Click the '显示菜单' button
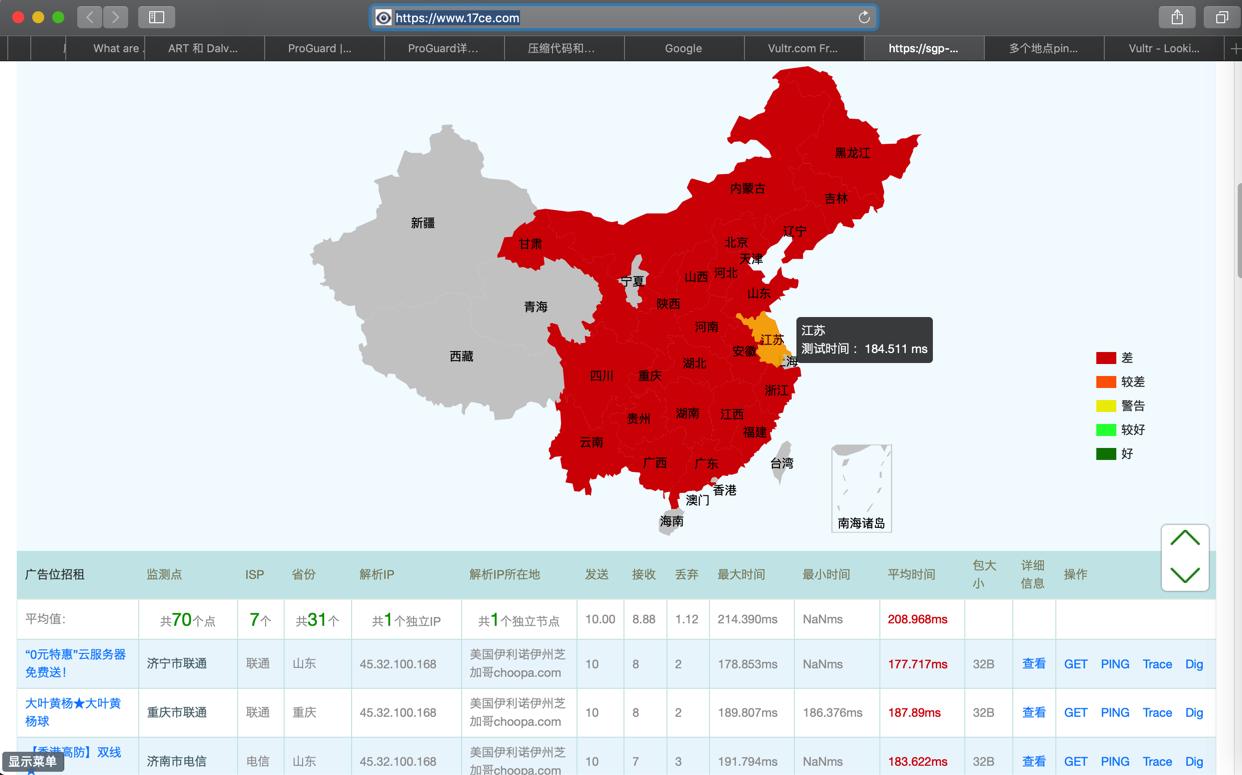Screen dimensions: 1242x775 click(x=33, y=762)
